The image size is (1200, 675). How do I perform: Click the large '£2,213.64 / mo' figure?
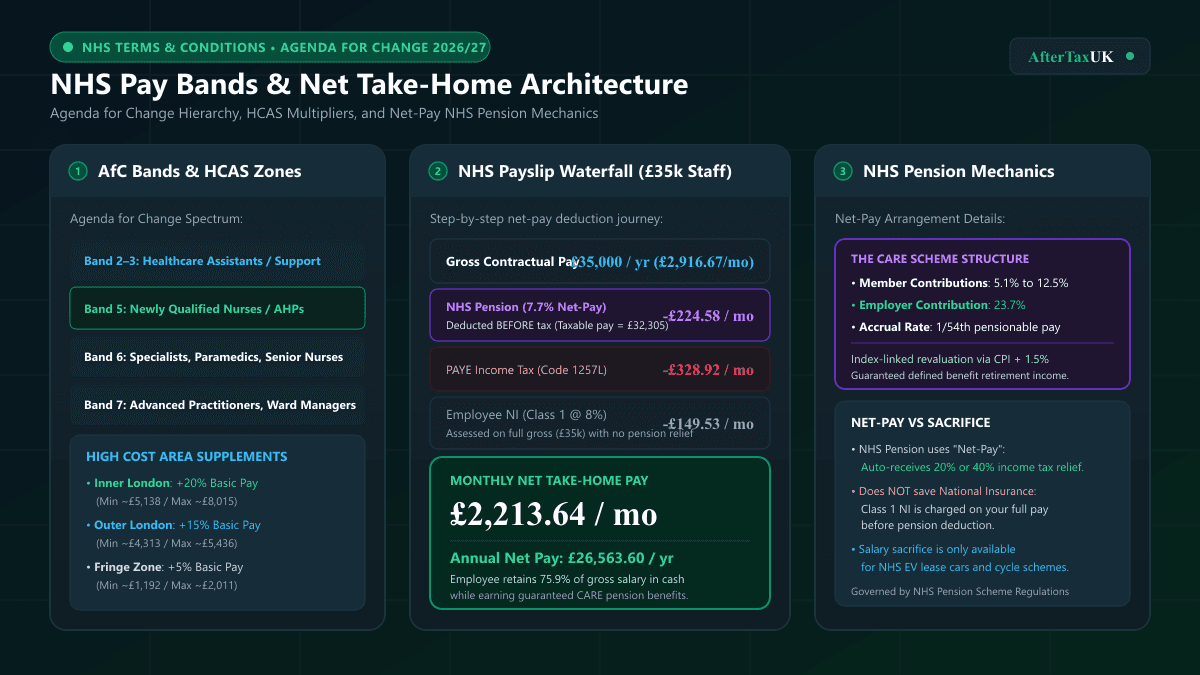[x=554, y=514]
